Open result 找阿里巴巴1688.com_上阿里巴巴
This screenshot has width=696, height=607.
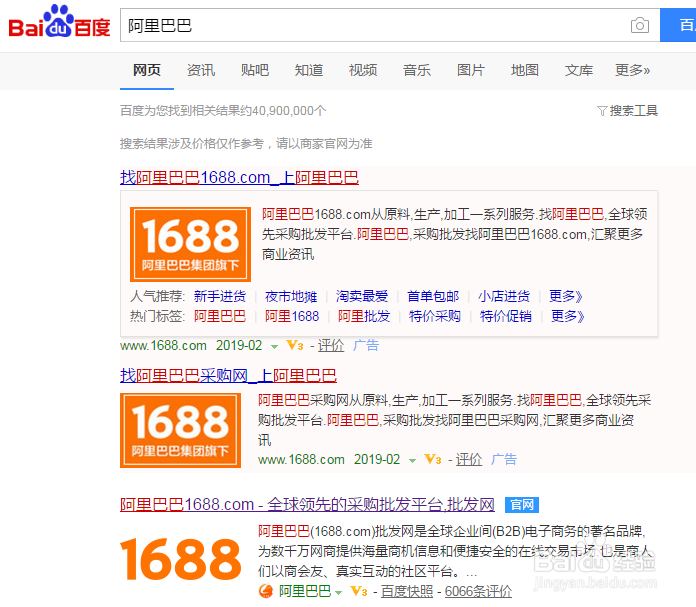tap(239, 178)
